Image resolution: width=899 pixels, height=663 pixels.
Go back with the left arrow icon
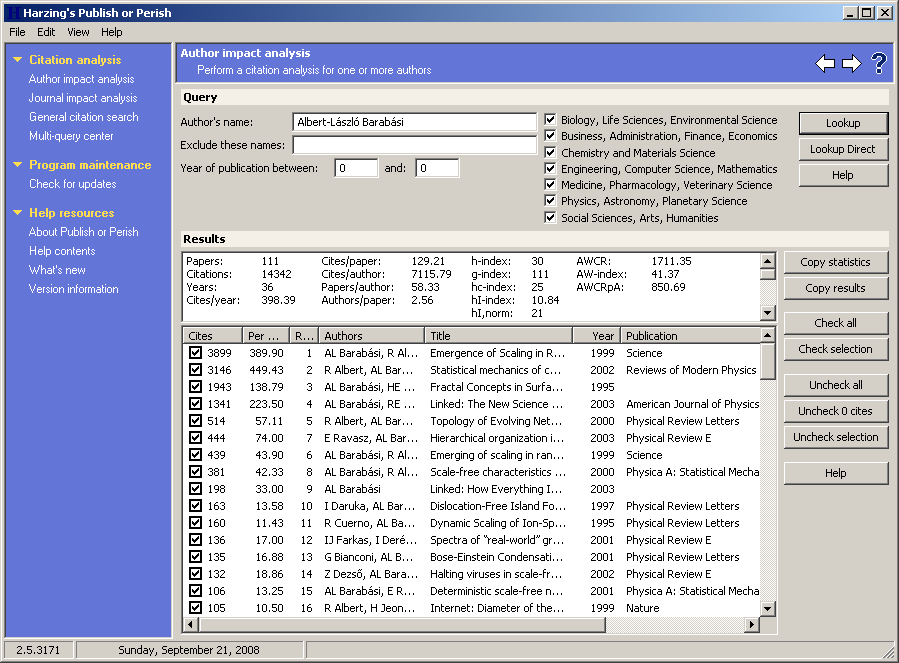point(825,63)
